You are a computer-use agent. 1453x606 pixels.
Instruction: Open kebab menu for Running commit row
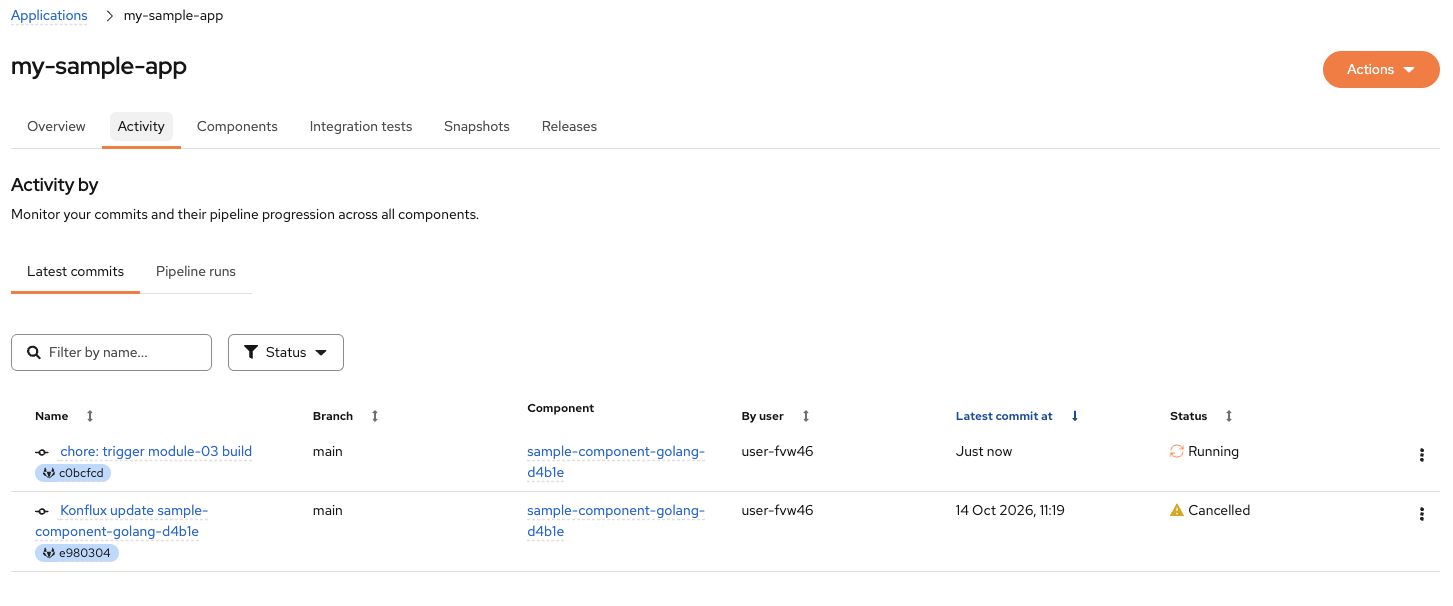1421,456
